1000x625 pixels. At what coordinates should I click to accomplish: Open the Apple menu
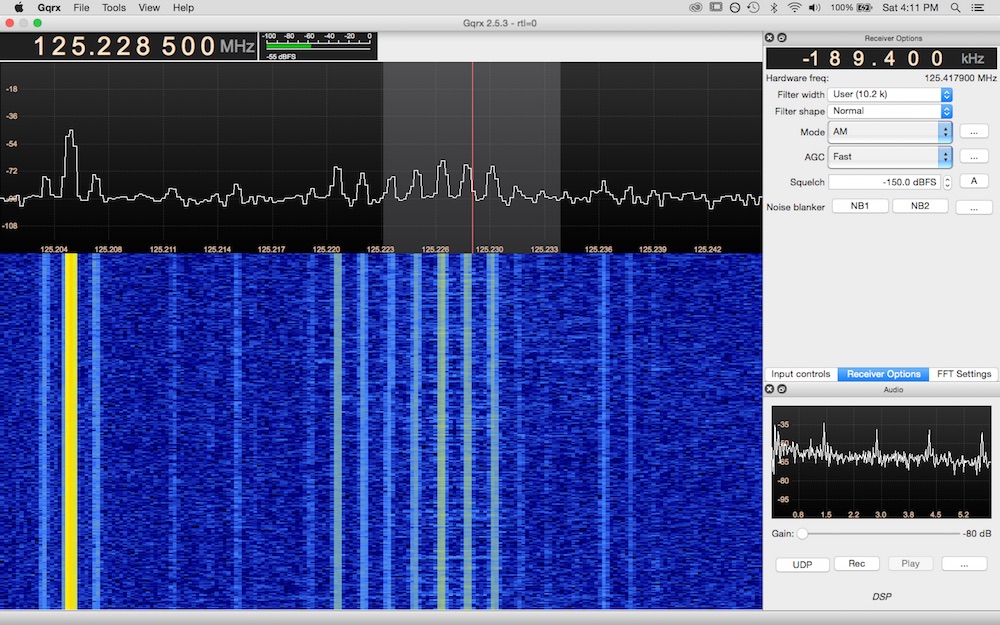(x=19, y=8)
